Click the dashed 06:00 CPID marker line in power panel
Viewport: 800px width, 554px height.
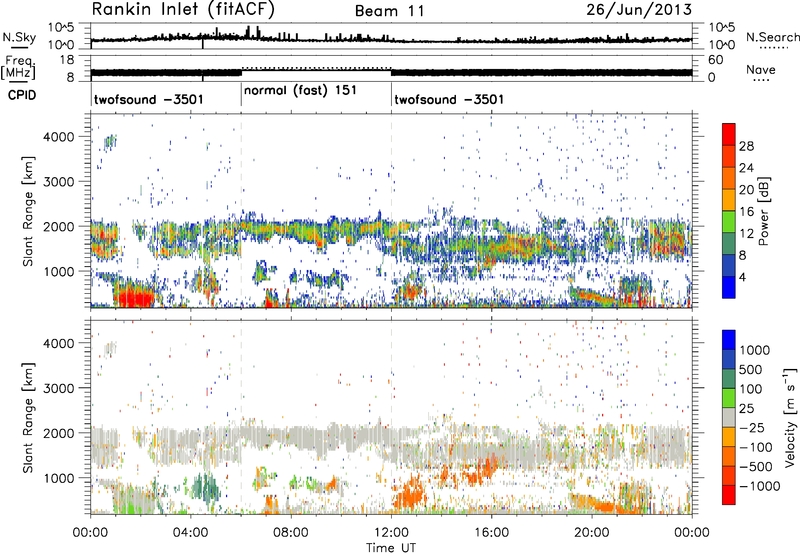point(241,211)
